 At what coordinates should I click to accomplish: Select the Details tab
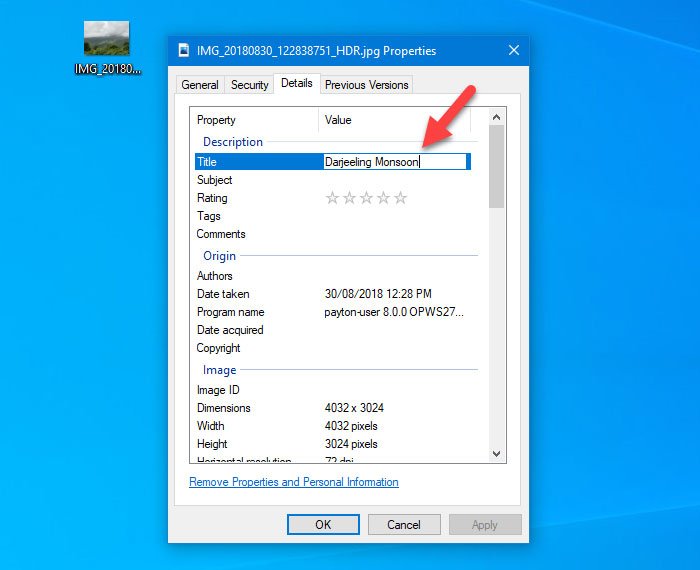coord(296,83)
